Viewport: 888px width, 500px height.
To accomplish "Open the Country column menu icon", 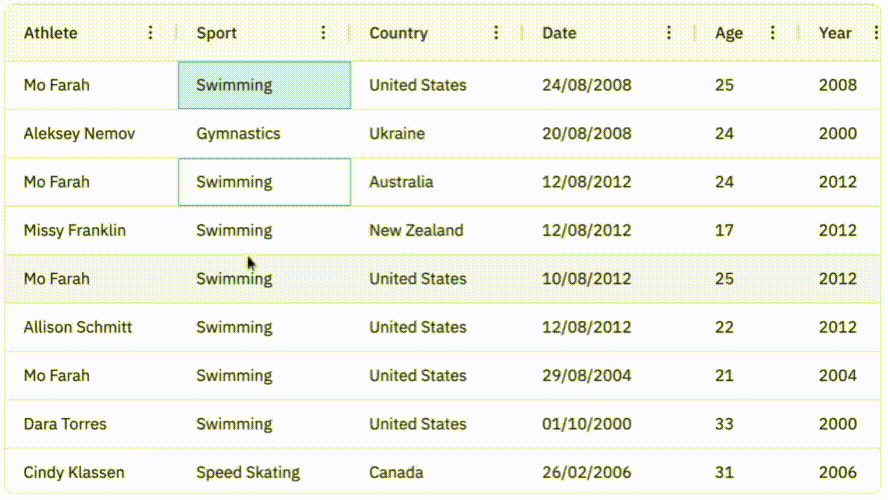I will (x=496, y=33).
